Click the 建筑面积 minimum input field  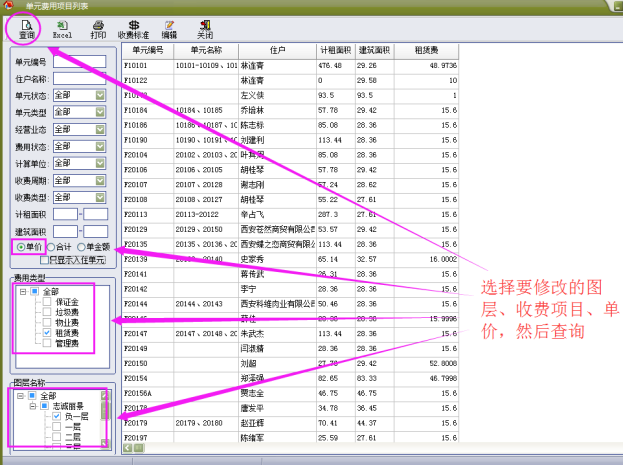click(65, 232)
